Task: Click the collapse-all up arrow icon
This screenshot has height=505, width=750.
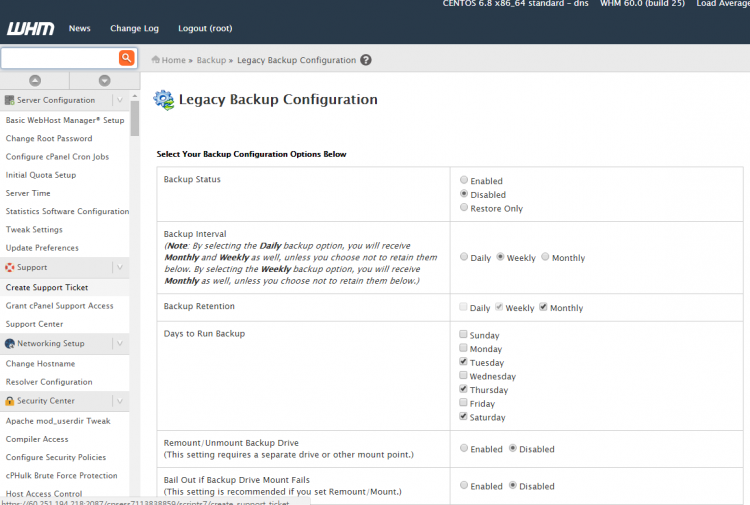Action: click(x=35, y=80)
